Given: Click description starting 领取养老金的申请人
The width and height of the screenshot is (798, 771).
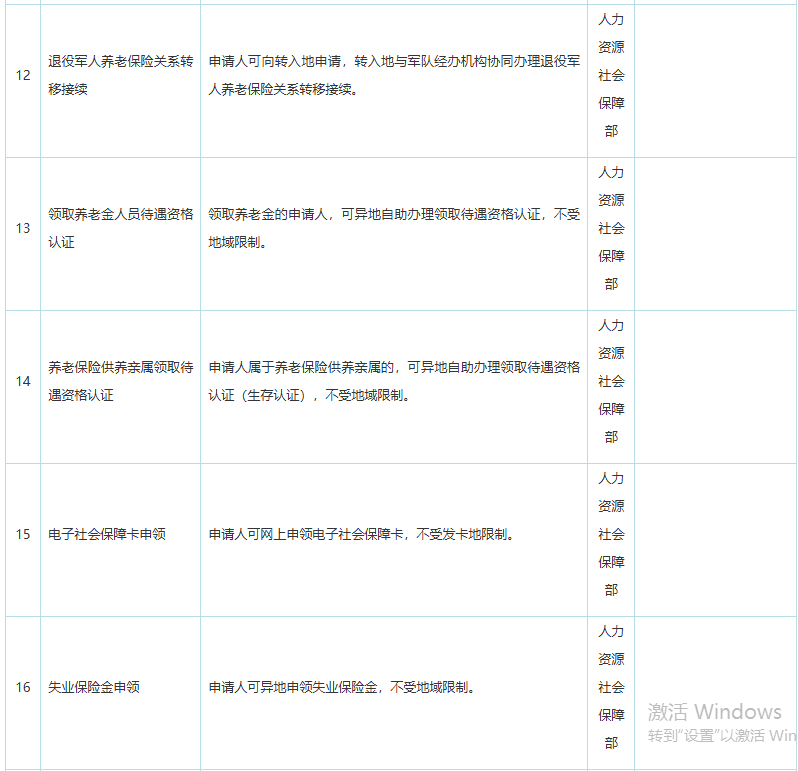Looking at the screenshot, I should [394, 229].
